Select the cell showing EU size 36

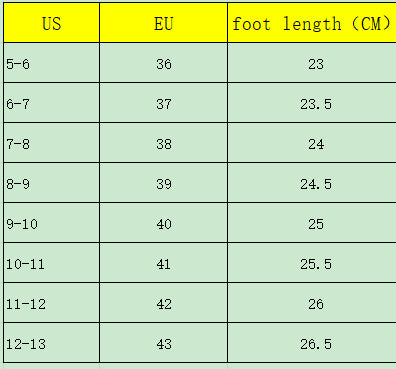[x=164, y=63]
